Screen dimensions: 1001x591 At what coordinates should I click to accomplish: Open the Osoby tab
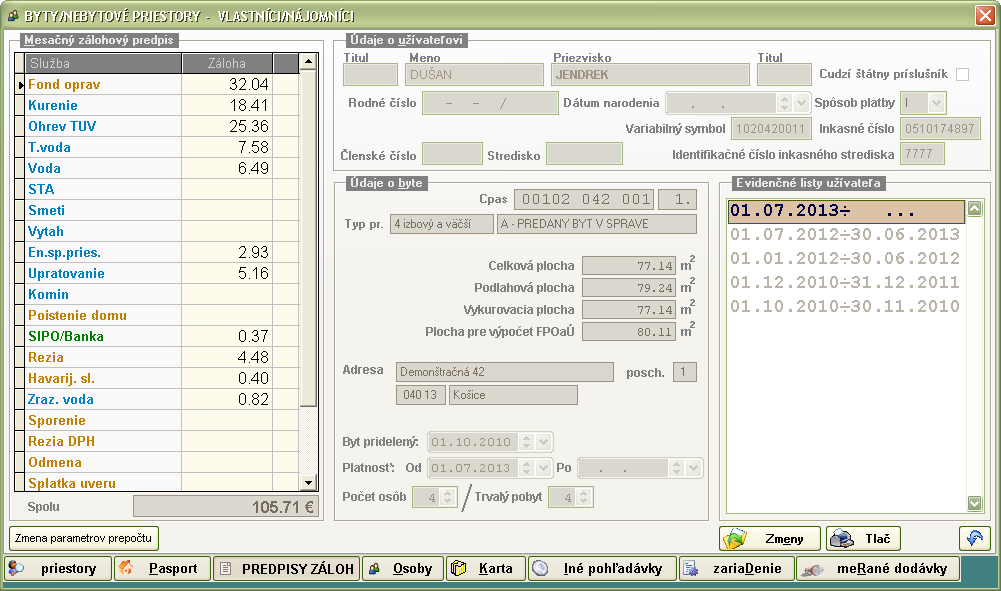coord(403,568)
